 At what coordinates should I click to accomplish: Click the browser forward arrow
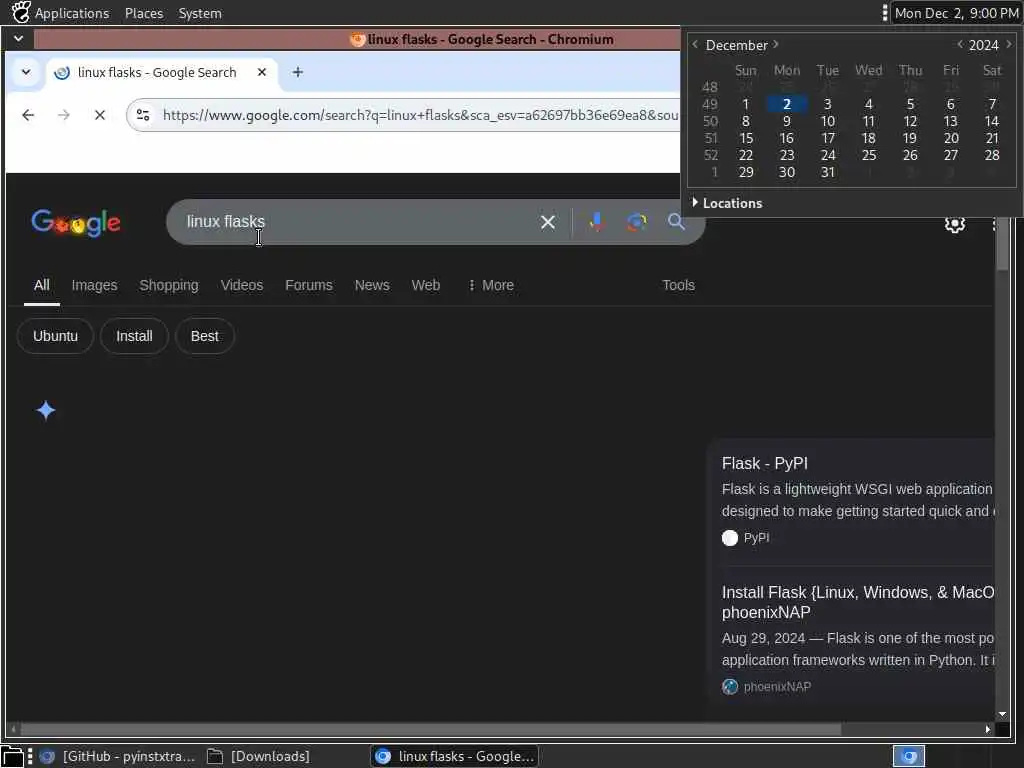click(63, 116)
